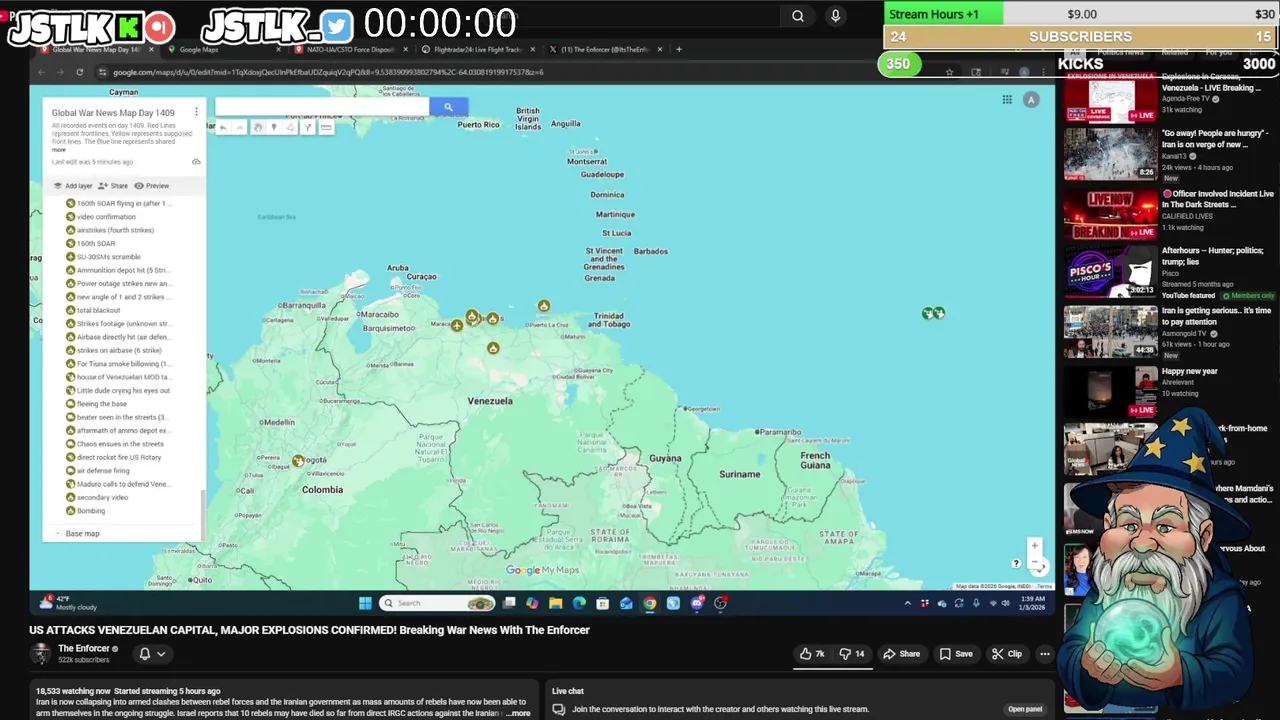Screen dimensions: 1280x720
Task: Click the Windows taskbar search box
Action: (438, 603)
